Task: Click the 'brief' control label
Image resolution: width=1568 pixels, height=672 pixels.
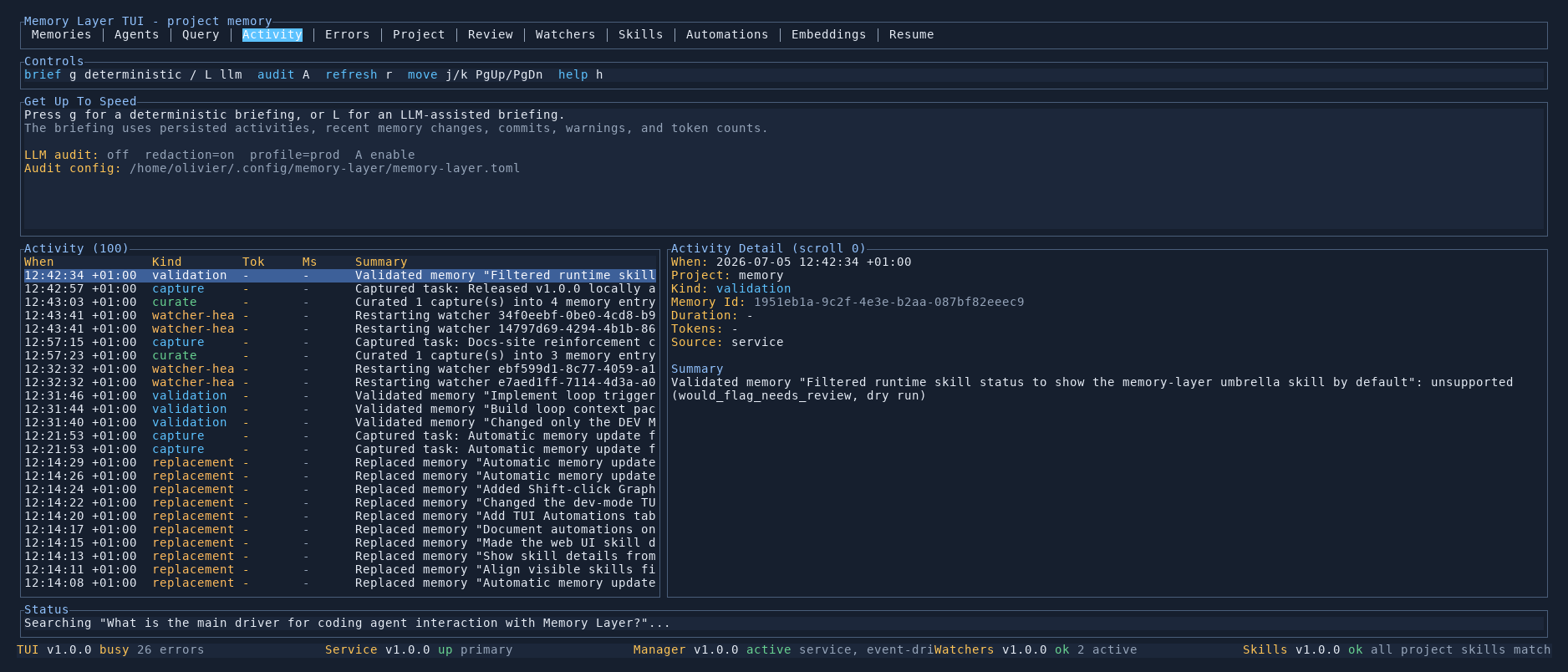Action: coord(43,74)
